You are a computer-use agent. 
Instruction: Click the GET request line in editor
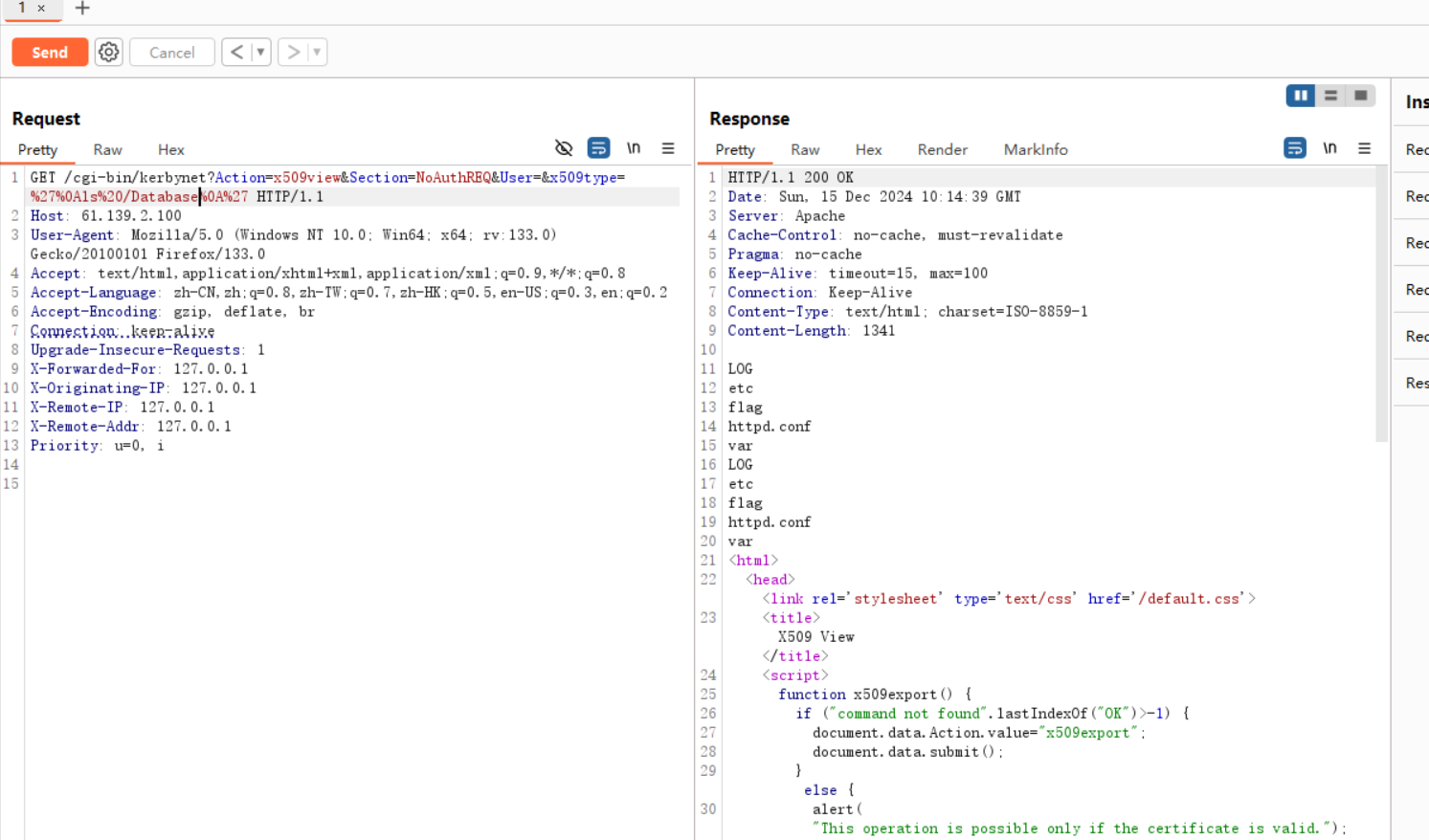[327, 187]
